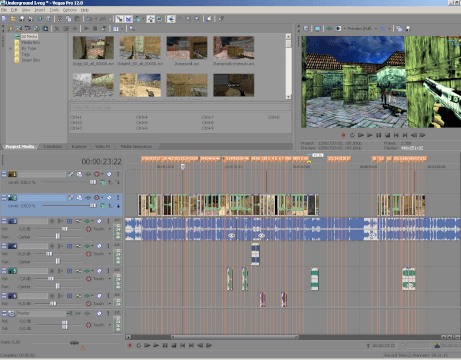Open the media search magnifier tool
The height and width of the screenshot is (360, 461).
pyautogui.click(x=132, y=29)
